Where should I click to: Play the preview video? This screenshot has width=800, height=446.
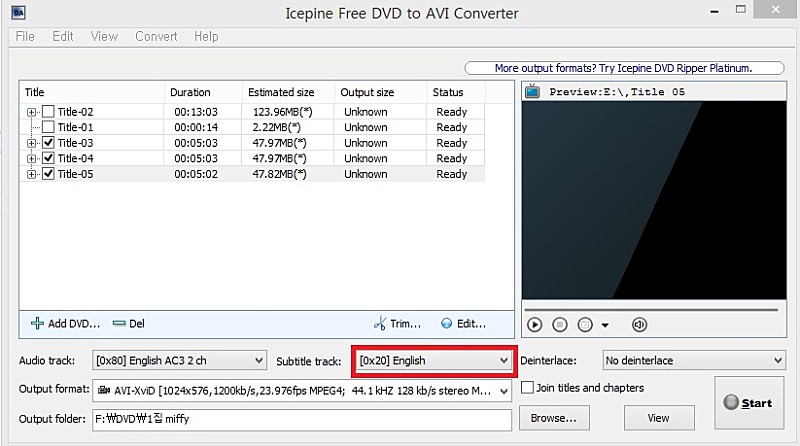tap(535, 325)
